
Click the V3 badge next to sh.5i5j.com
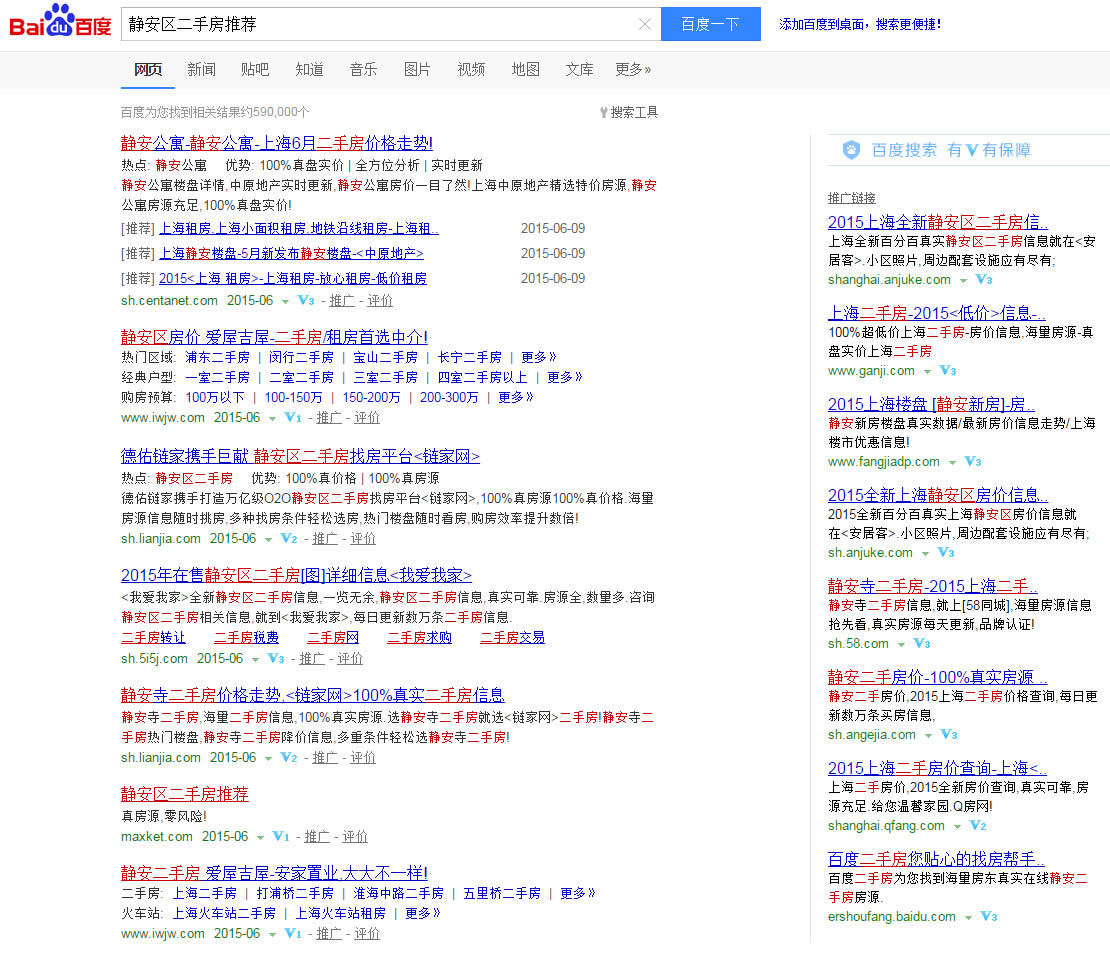click(275, 658)
